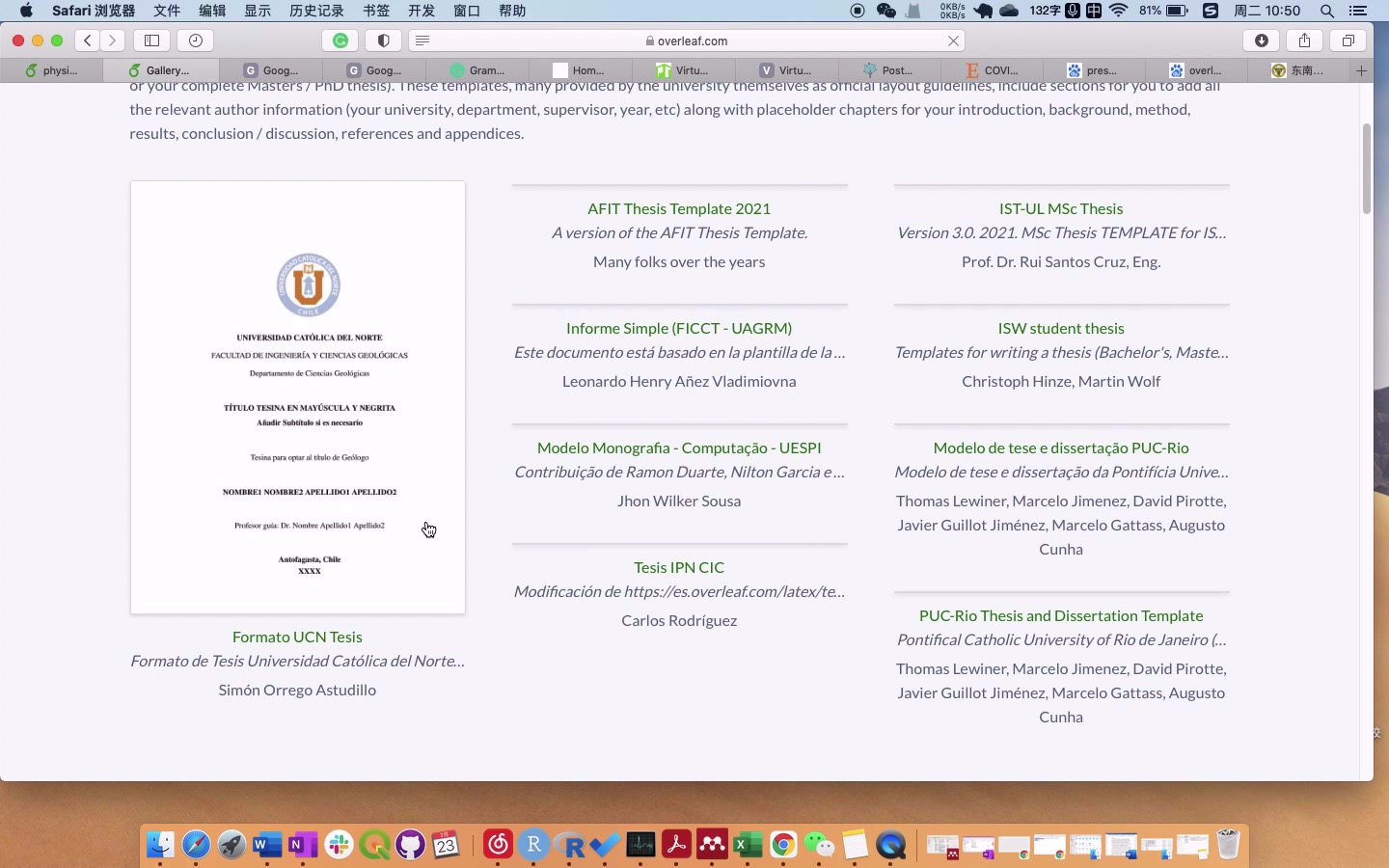Click the text Many folks over the years

pyautogui.click(x=679, y=261)
